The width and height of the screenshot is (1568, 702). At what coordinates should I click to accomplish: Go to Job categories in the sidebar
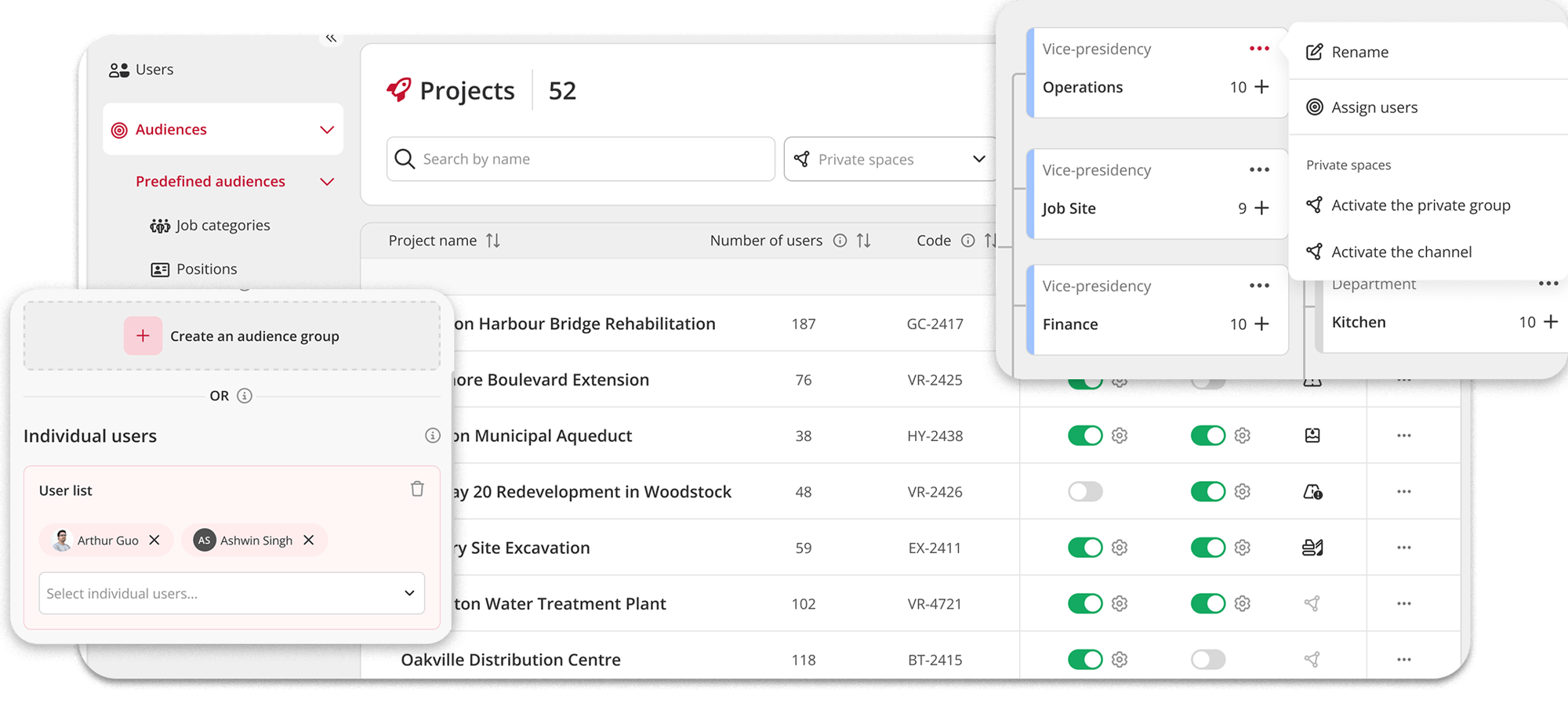click(210, 226)
